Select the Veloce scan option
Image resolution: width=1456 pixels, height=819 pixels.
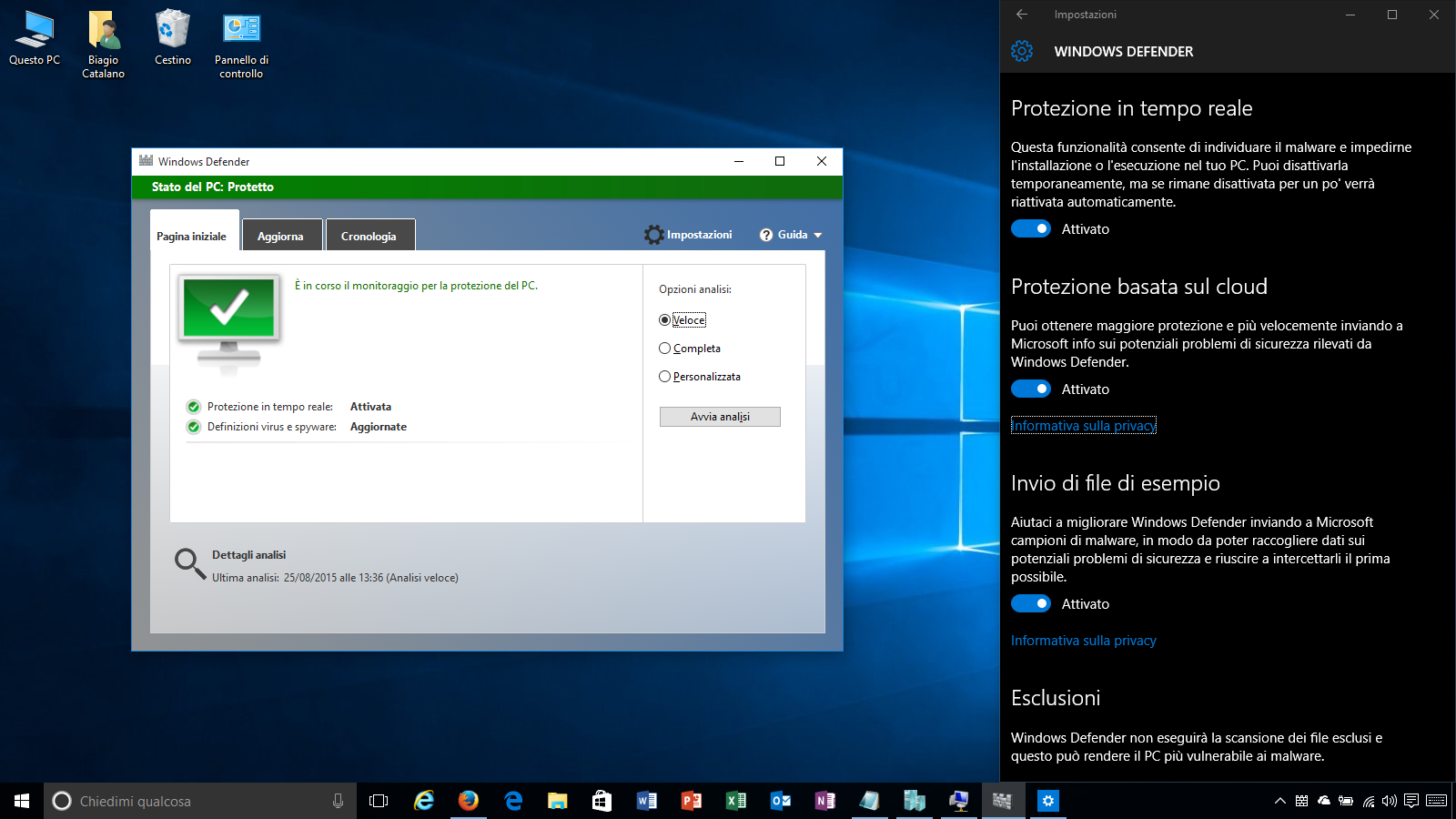click(x=682, y=320)
